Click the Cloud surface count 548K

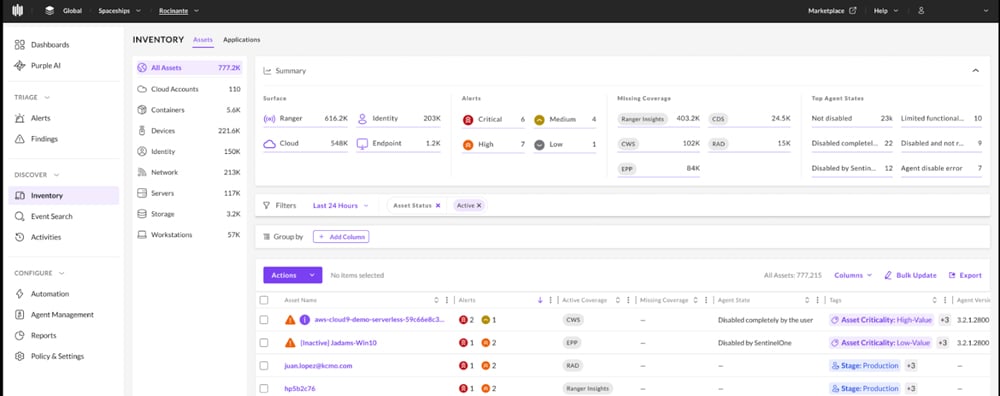[339, 143]
